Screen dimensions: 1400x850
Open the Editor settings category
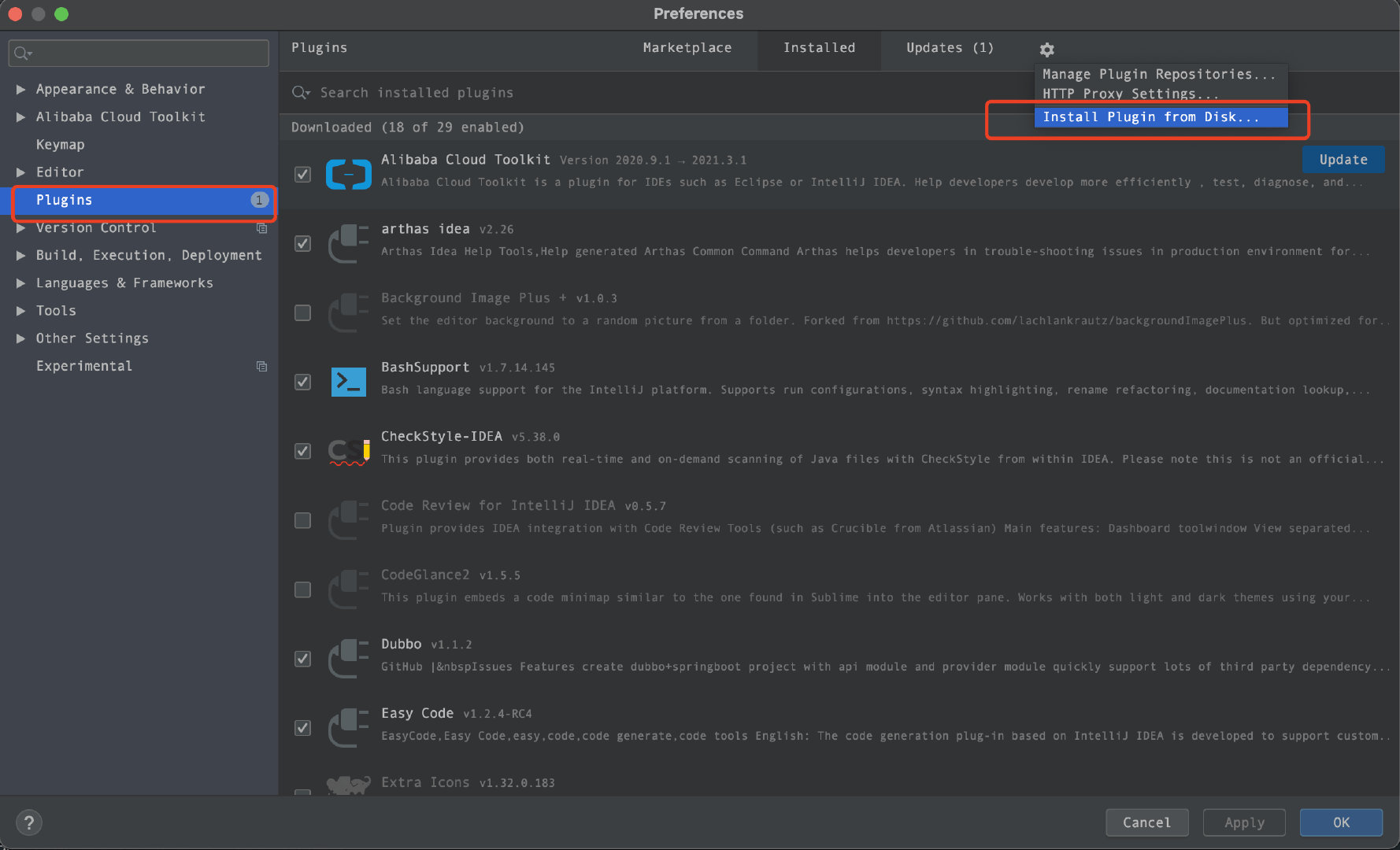[x=60, y=172]
